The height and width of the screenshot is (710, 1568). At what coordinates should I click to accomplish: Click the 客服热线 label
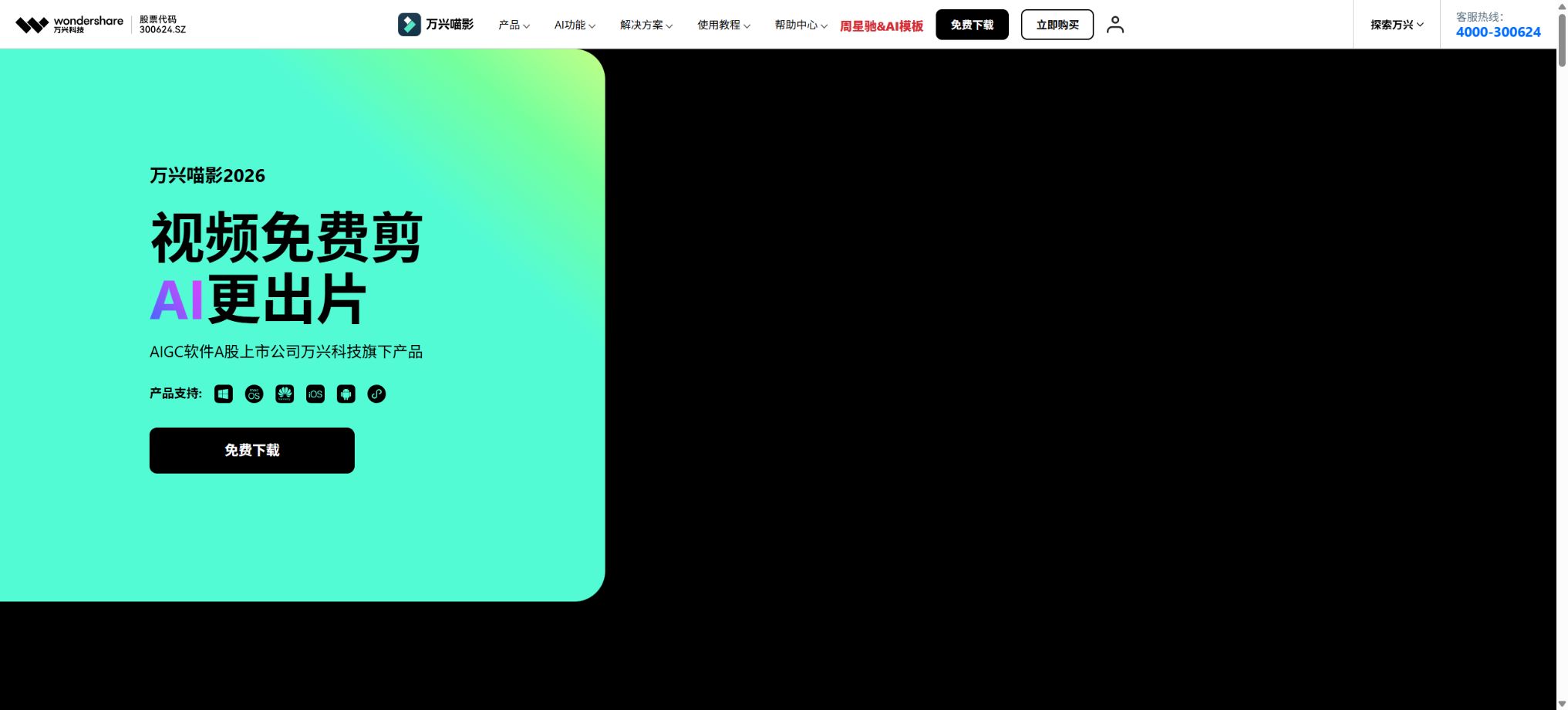pyautogui.click(x=1479, y=16)
